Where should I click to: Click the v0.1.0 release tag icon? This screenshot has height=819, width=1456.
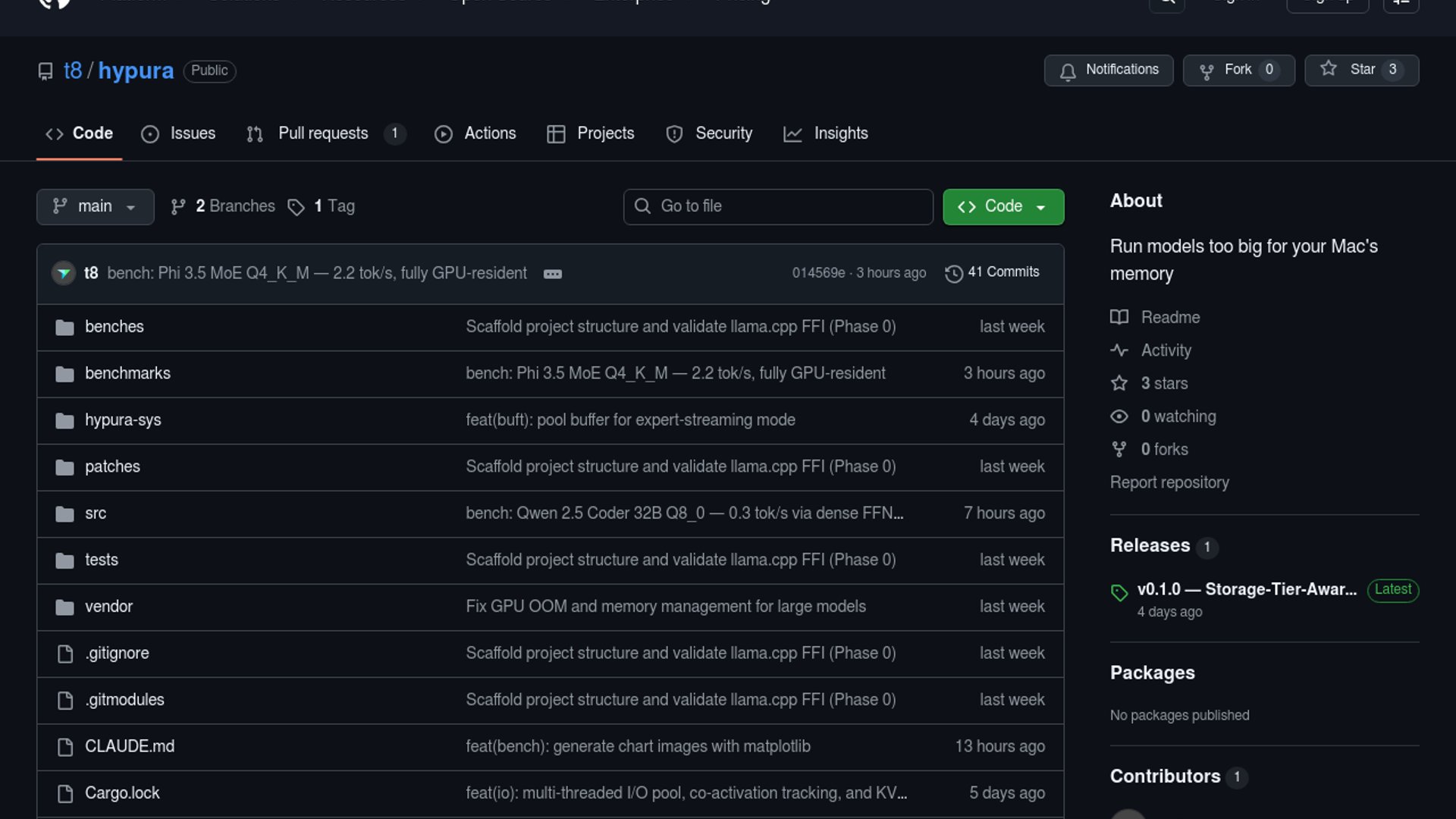[1119, 592]
